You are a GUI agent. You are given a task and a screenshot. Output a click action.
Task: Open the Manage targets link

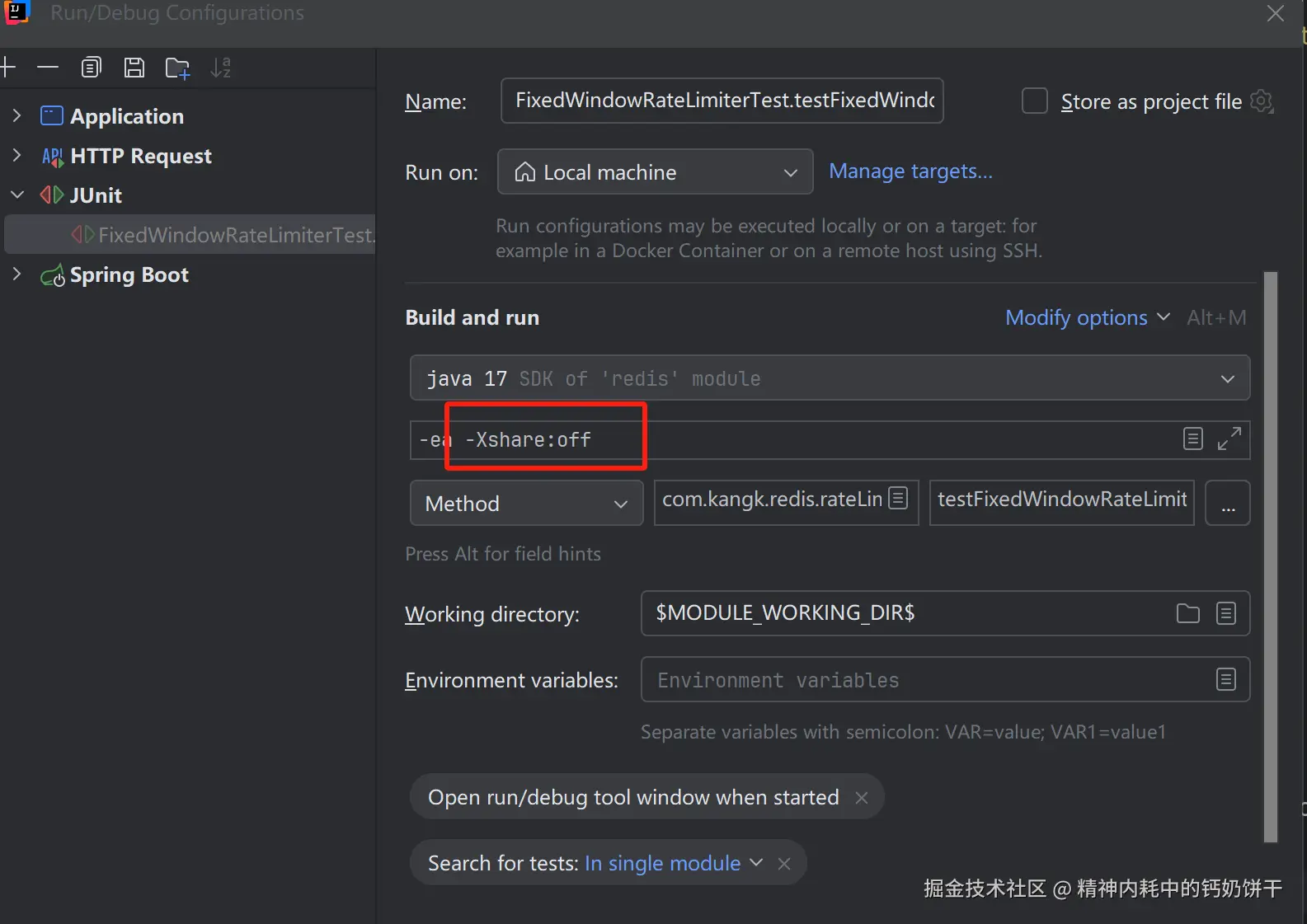coord(910,171)
